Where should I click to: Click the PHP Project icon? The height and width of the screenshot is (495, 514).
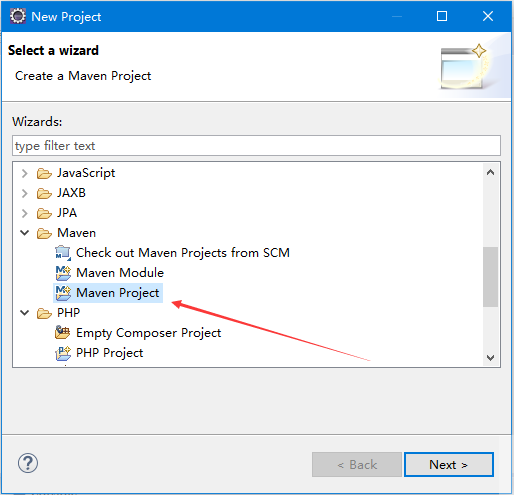63,353
